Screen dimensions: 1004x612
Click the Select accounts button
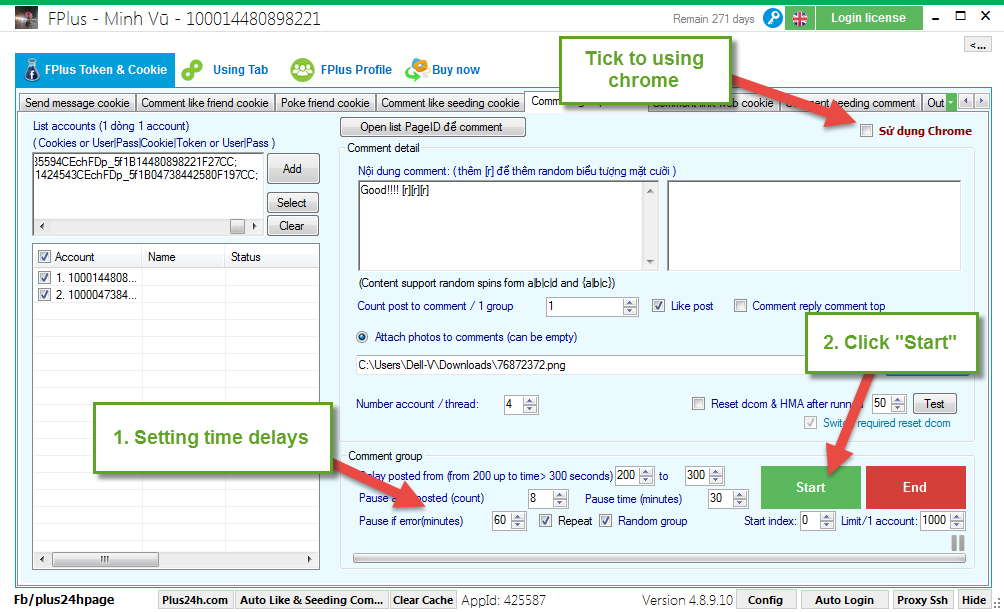coord(293,203)
